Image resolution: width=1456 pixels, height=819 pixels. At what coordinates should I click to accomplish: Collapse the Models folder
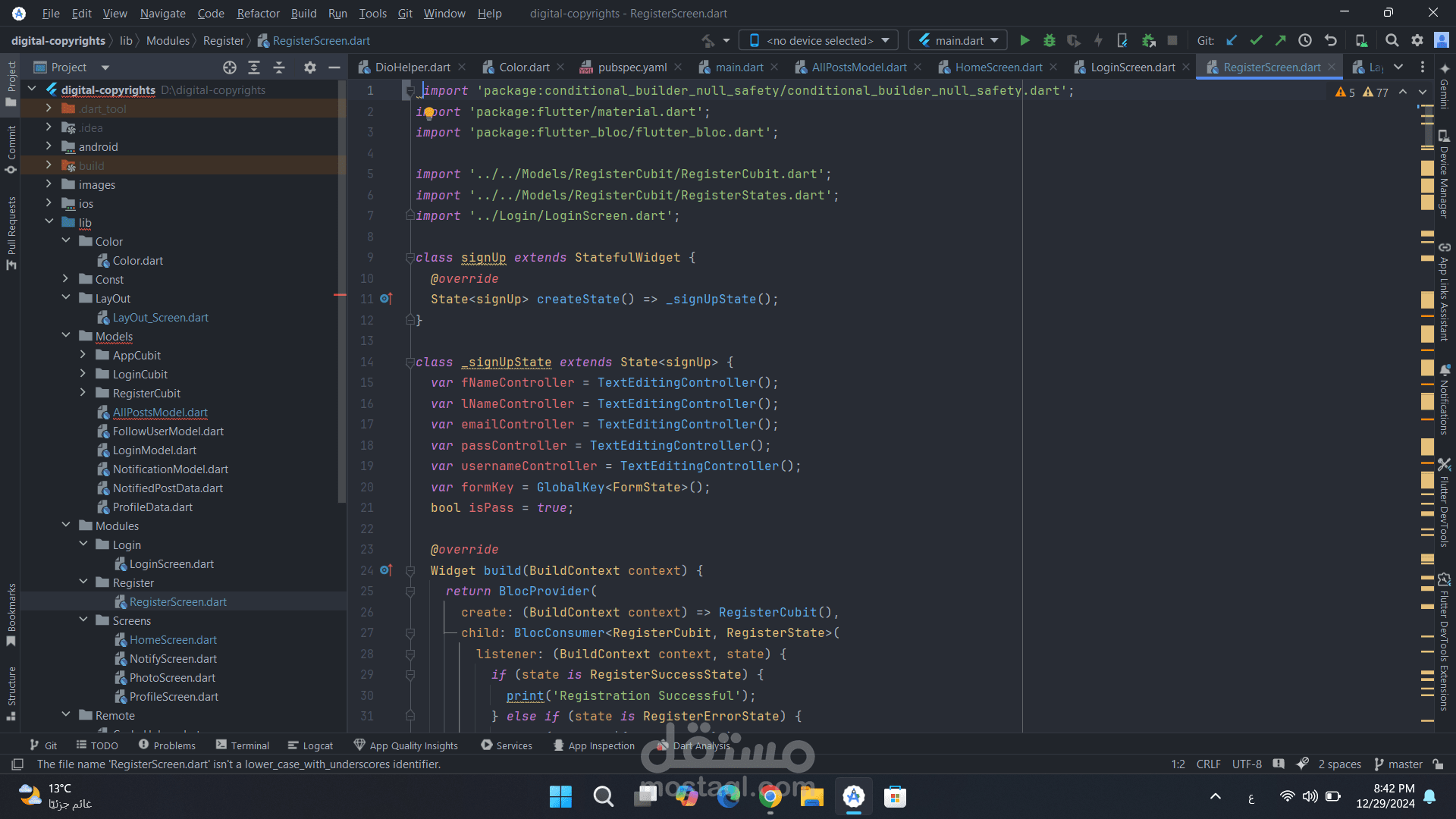[66, 336]
